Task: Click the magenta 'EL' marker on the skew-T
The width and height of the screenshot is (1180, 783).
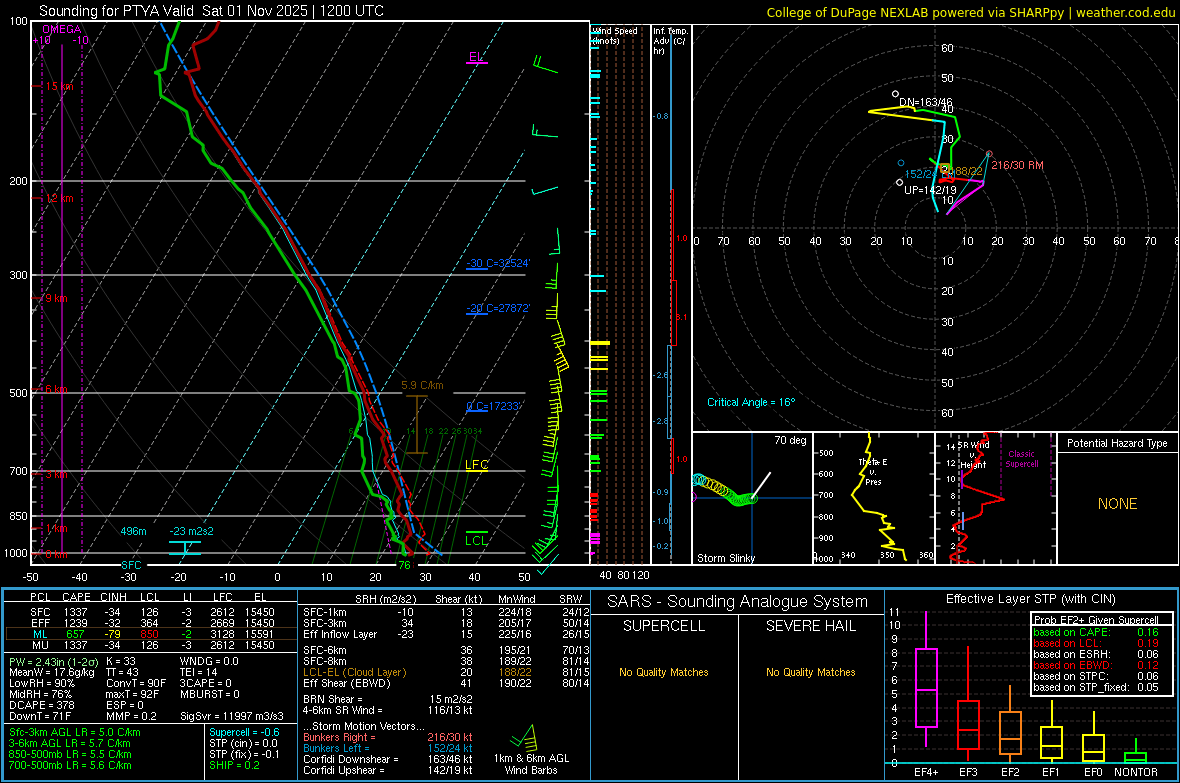Action: click(x=476, y=57)
